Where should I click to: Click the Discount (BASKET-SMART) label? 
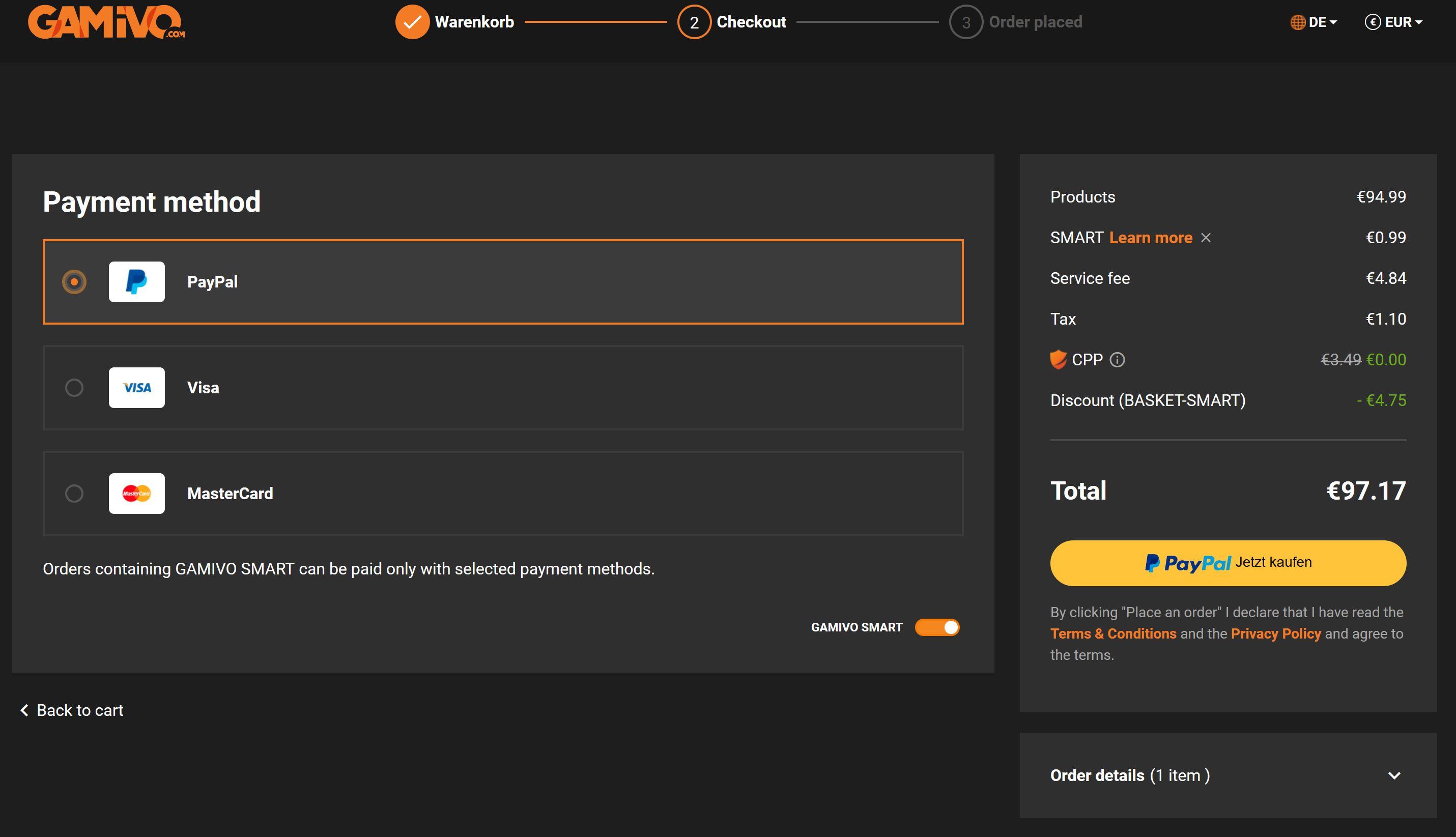coord(1148,400)
